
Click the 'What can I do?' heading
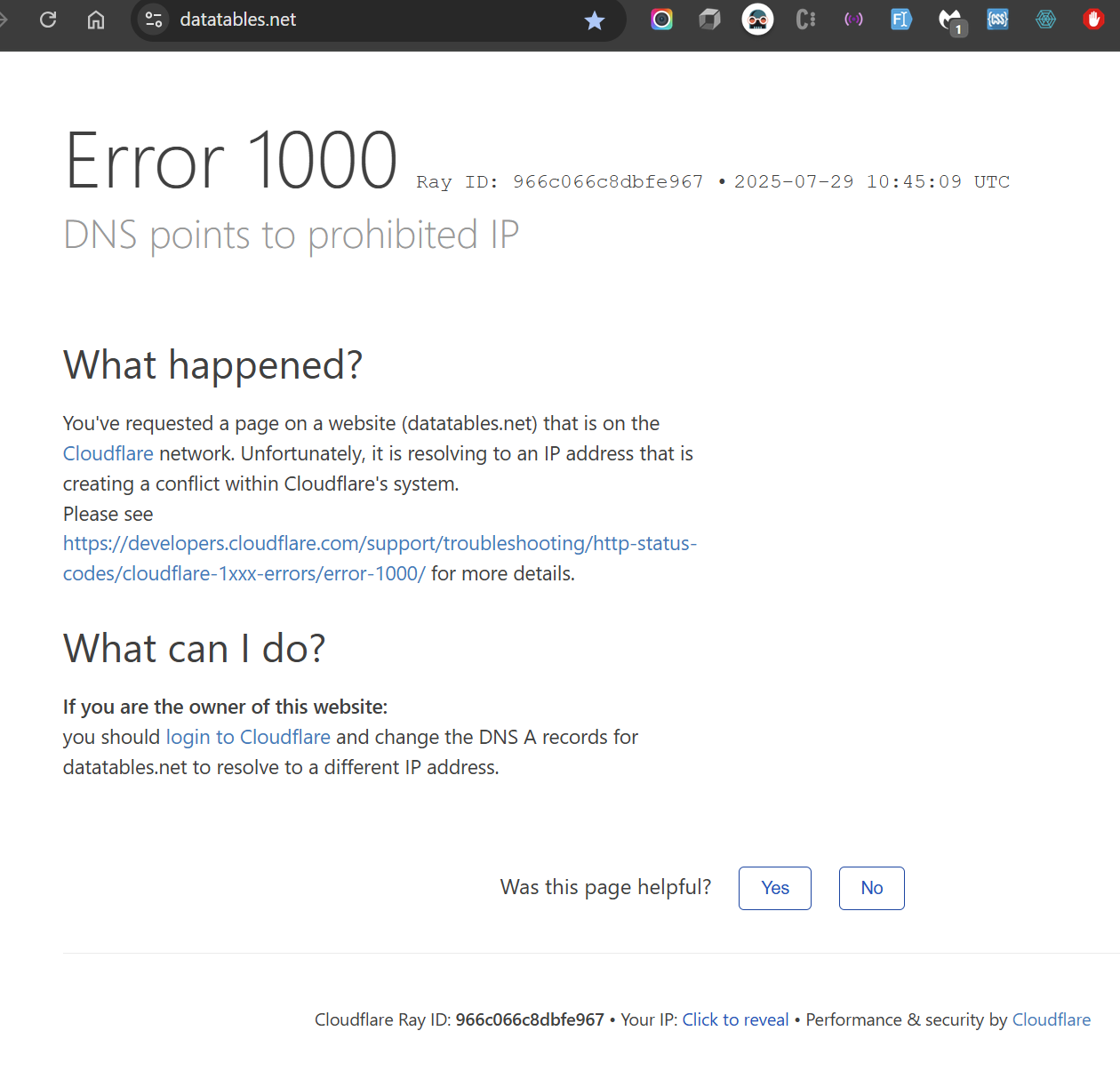[195, 649]
